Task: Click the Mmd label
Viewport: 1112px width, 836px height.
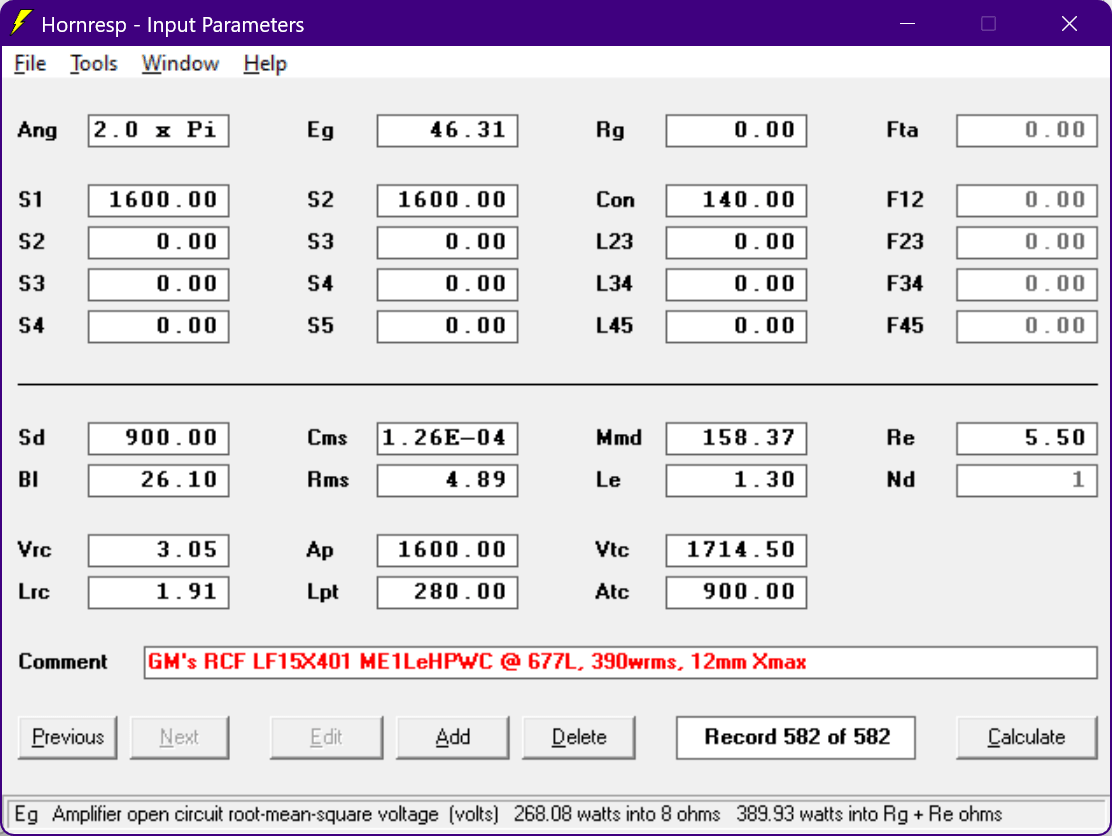Action: [x=618, y=438]
